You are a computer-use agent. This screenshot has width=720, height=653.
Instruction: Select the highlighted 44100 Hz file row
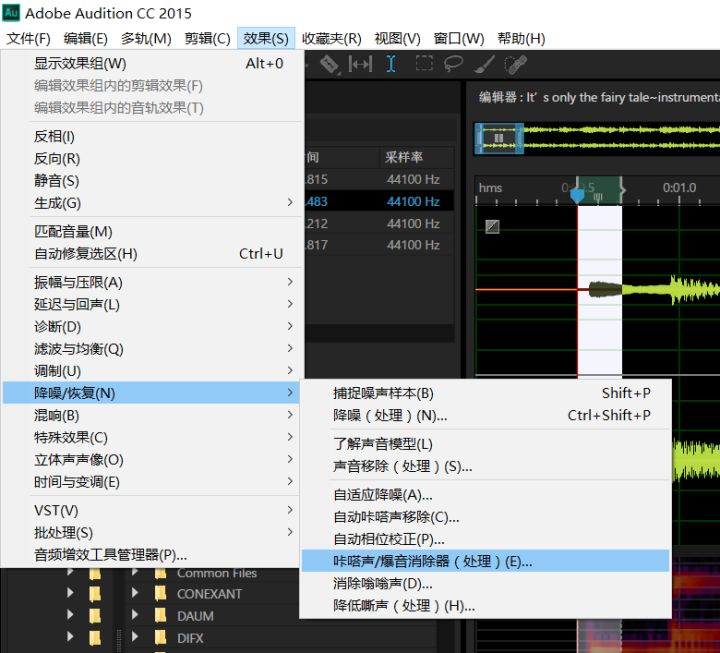(x=380, y=201)
